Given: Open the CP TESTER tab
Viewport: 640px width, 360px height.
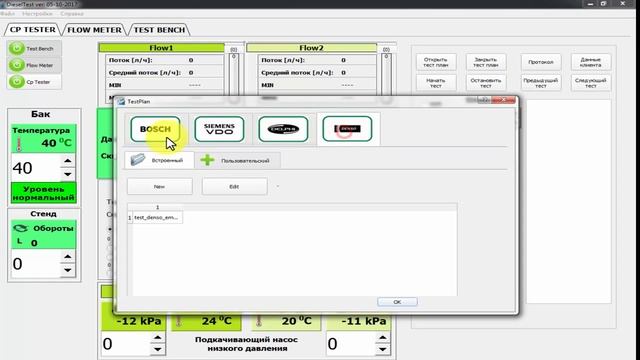Looking at the screenshot, I should point(33,30).
